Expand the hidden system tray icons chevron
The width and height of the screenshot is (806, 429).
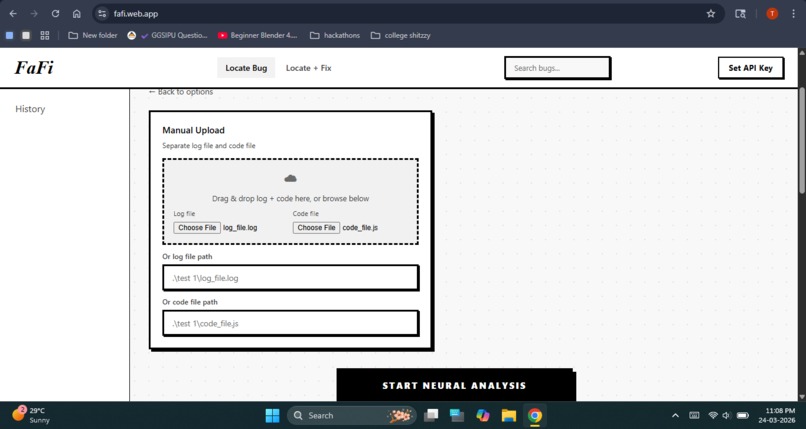click(675, 415)
